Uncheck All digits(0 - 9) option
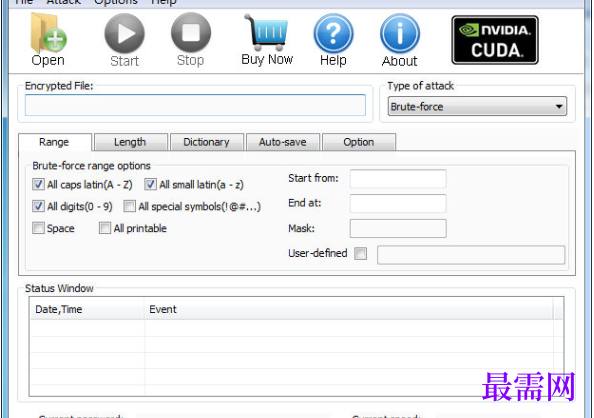 pos(38,207)
